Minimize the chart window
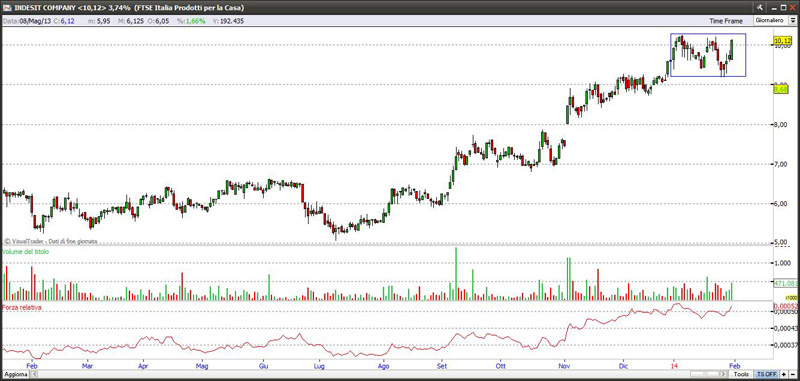 [774, 8]
